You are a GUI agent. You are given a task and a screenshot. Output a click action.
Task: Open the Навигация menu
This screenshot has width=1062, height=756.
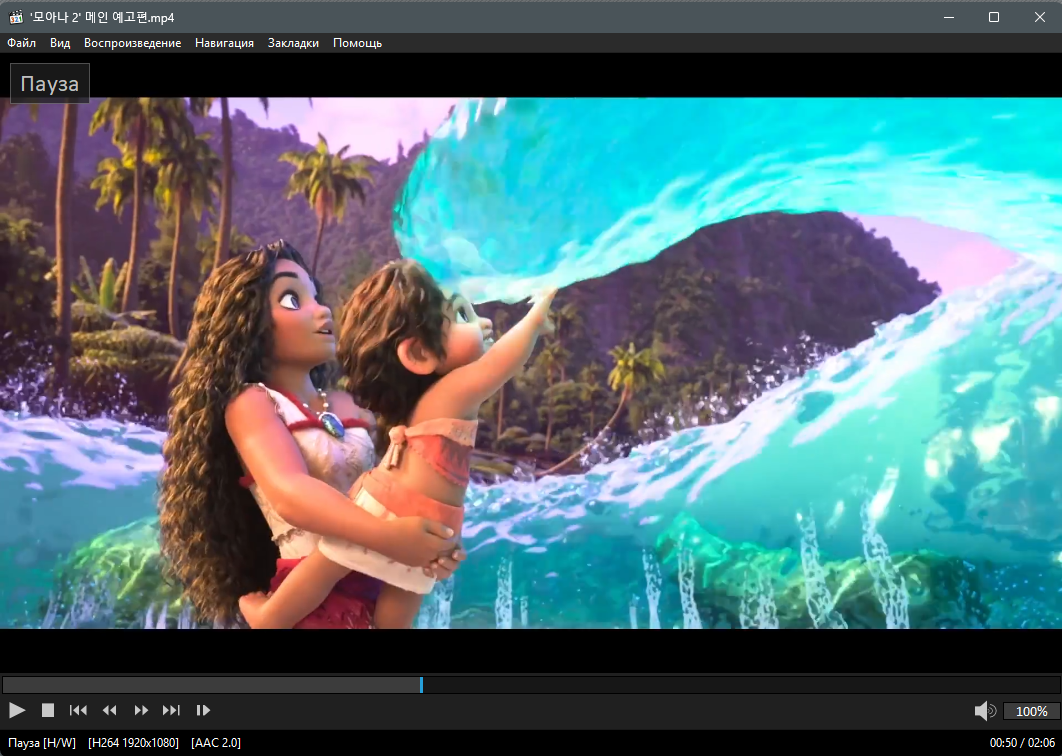point(224,43)
